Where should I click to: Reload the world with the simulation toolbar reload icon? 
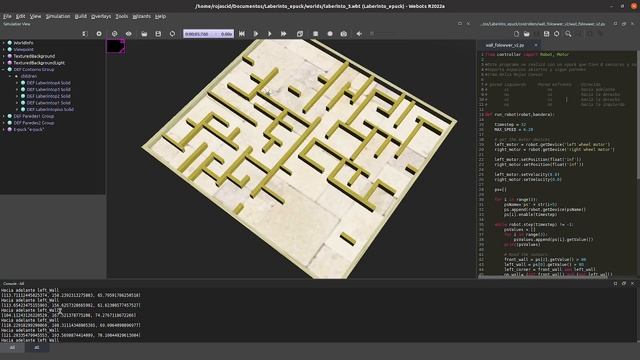(172, 34)
